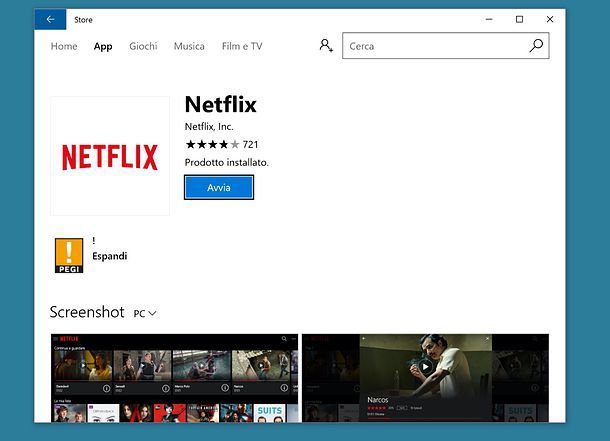Click the magnifying glass search icon
The height and width of the screenshot is (441, 610).
(536, 46)
